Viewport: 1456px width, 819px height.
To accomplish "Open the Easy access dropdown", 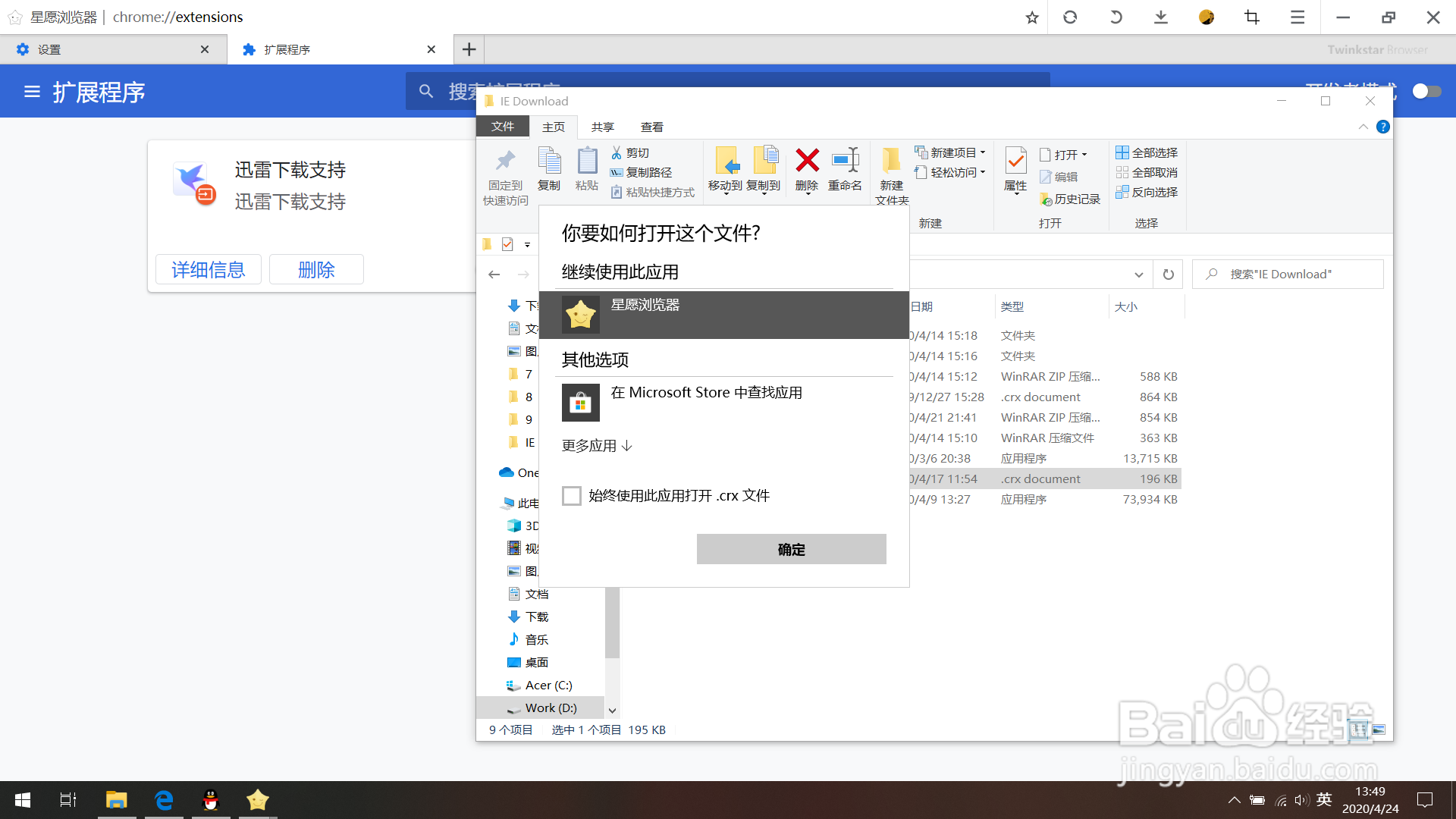I will click(950, 172).
